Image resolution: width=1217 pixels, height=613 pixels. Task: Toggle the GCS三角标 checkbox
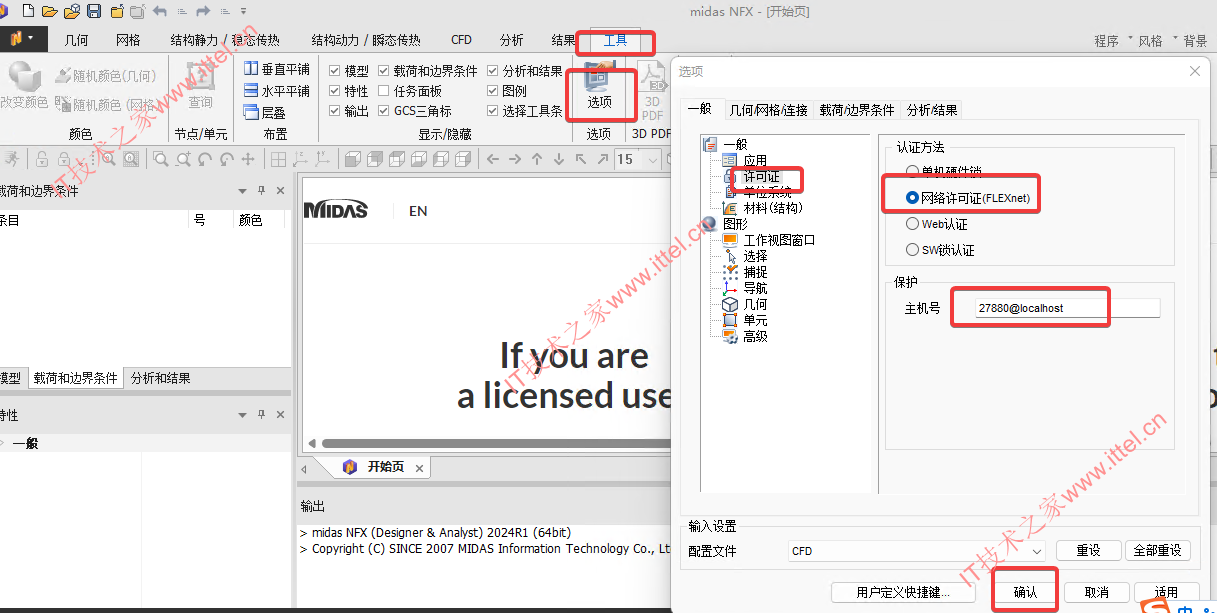click(384, 111)
